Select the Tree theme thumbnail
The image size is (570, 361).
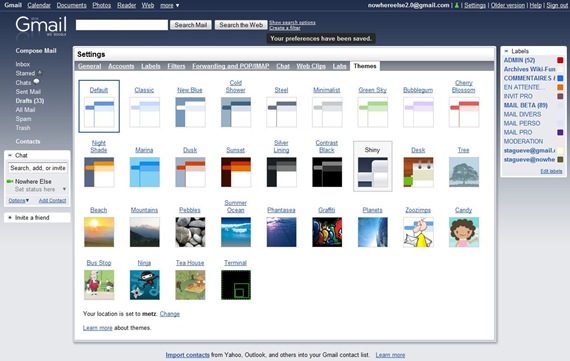point(464,172)
